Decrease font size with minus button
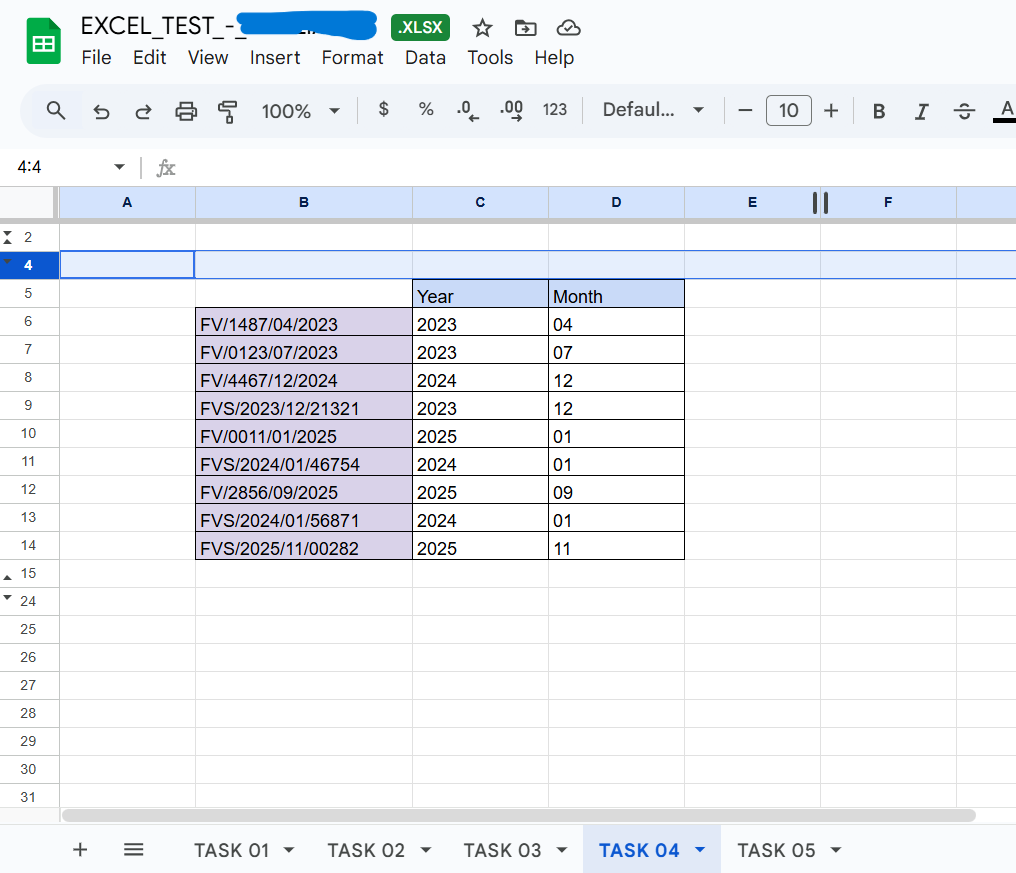This screenshot has width=1016, height=873. point(745,111)
